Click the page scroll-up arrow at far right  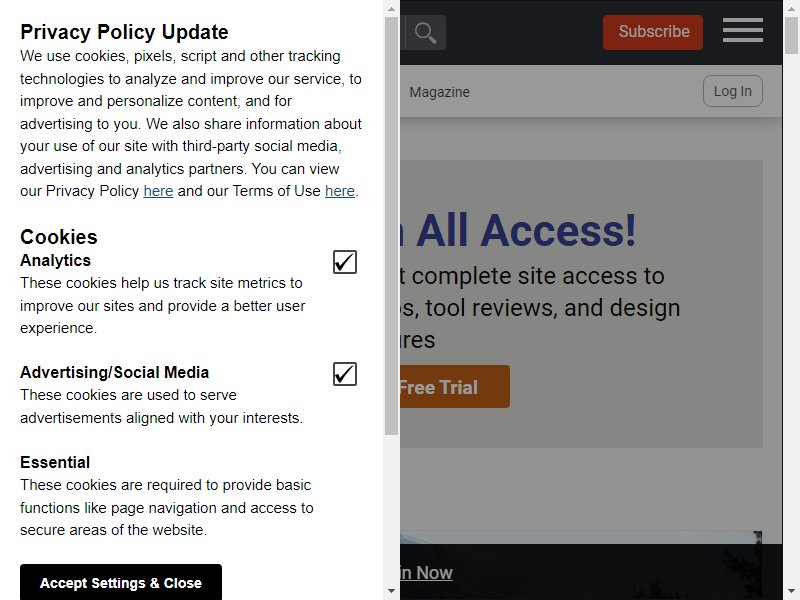[x=791, y=9]
